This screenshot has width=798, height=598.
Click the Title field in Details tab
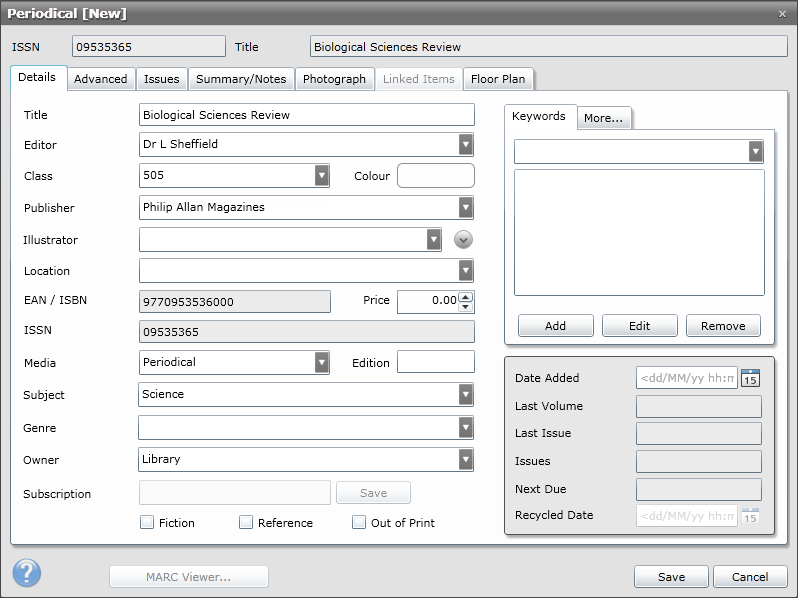tap(307, 115)
